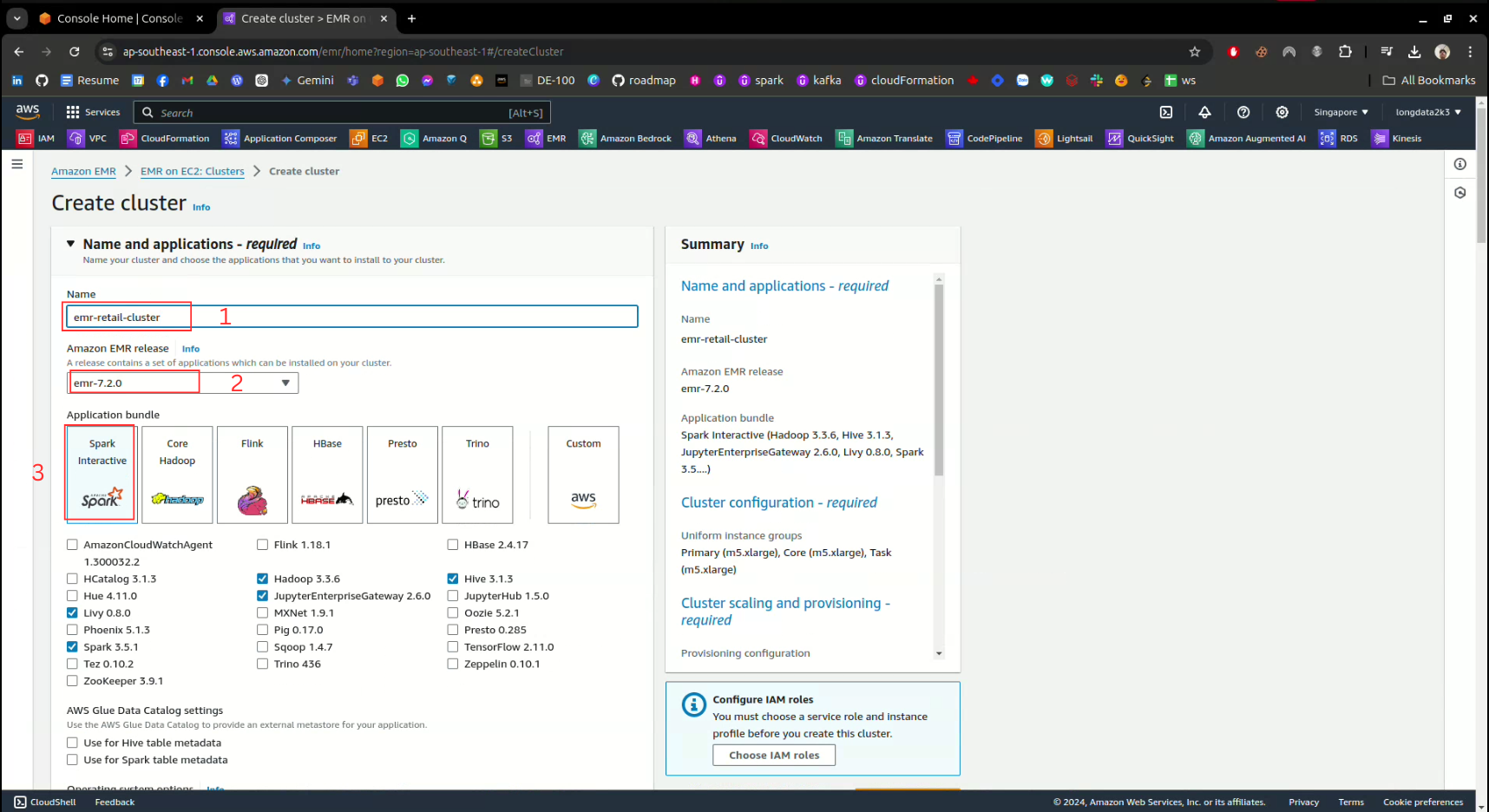The width and height of the screenshot is (1489, 812).
Task: Open the AWS side navigation hamburger menu
Action: click(x=17, y=164)
